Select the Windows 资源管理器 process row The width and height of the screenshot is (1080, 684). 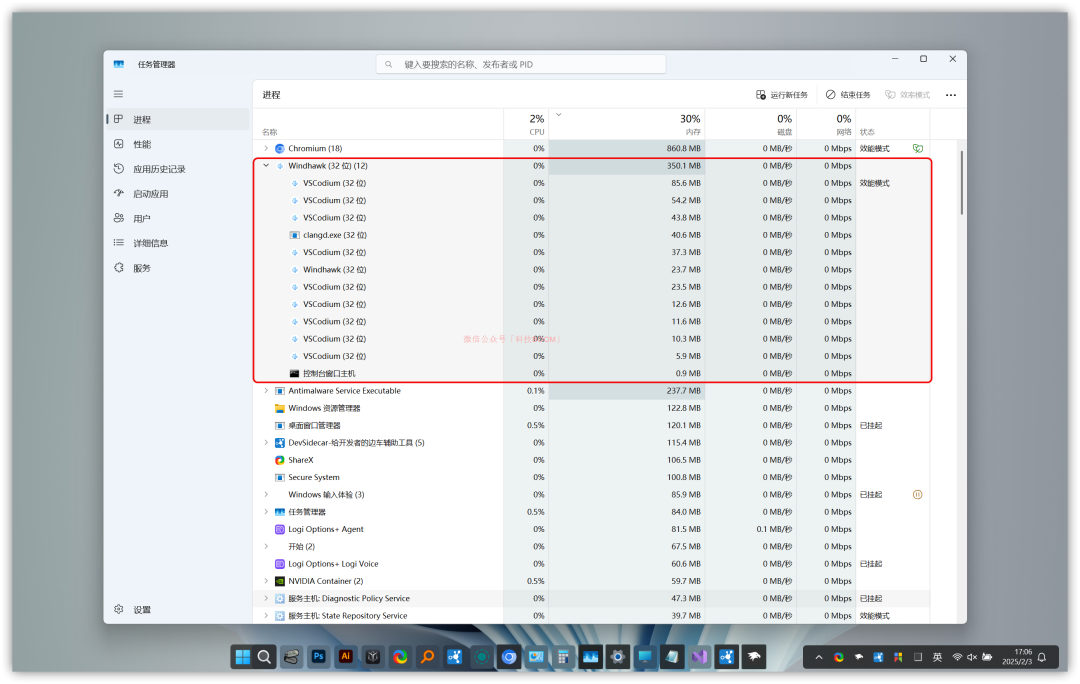tap(592, 408)
